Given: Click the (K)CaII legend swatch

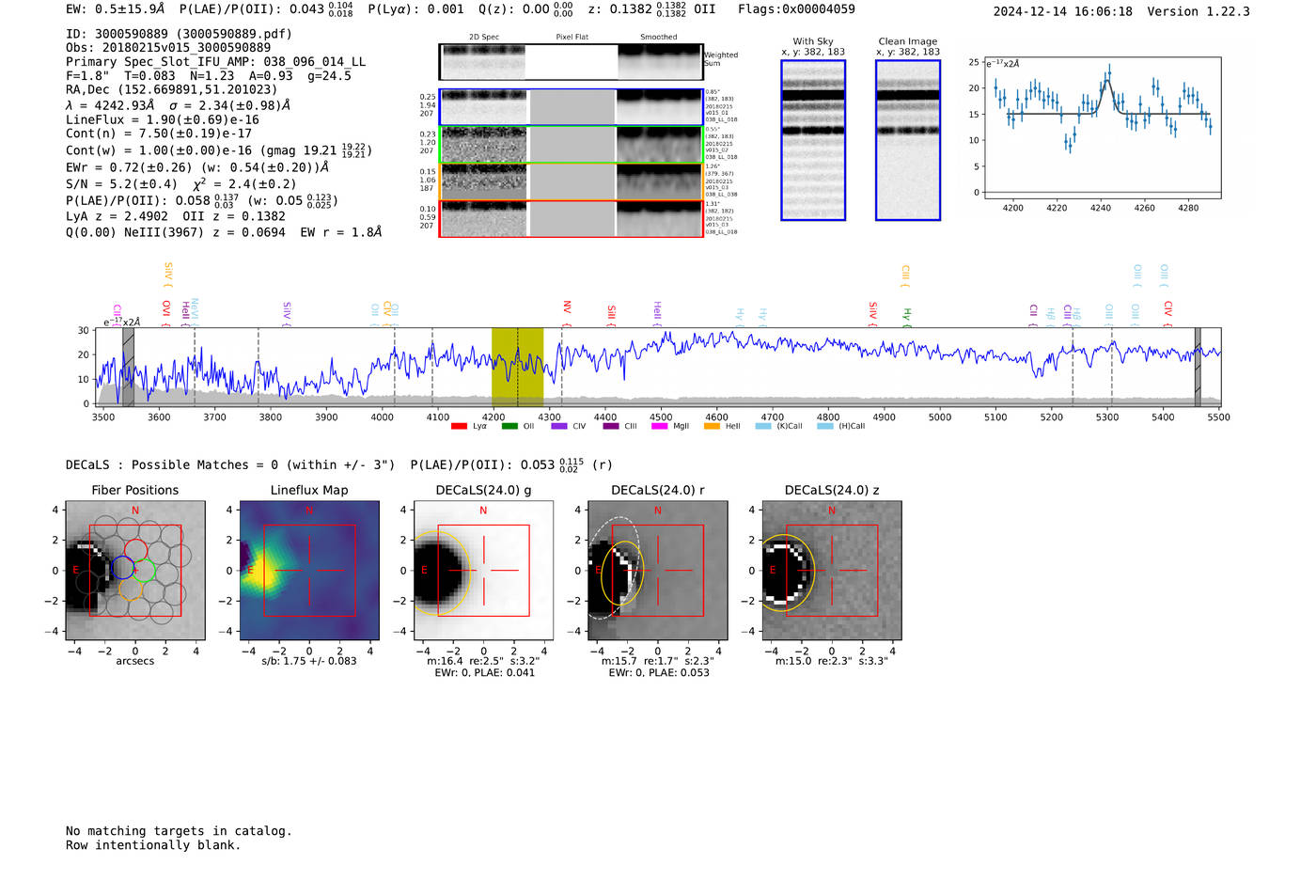Looking at the screenshot, I should (x=763, y=426).
